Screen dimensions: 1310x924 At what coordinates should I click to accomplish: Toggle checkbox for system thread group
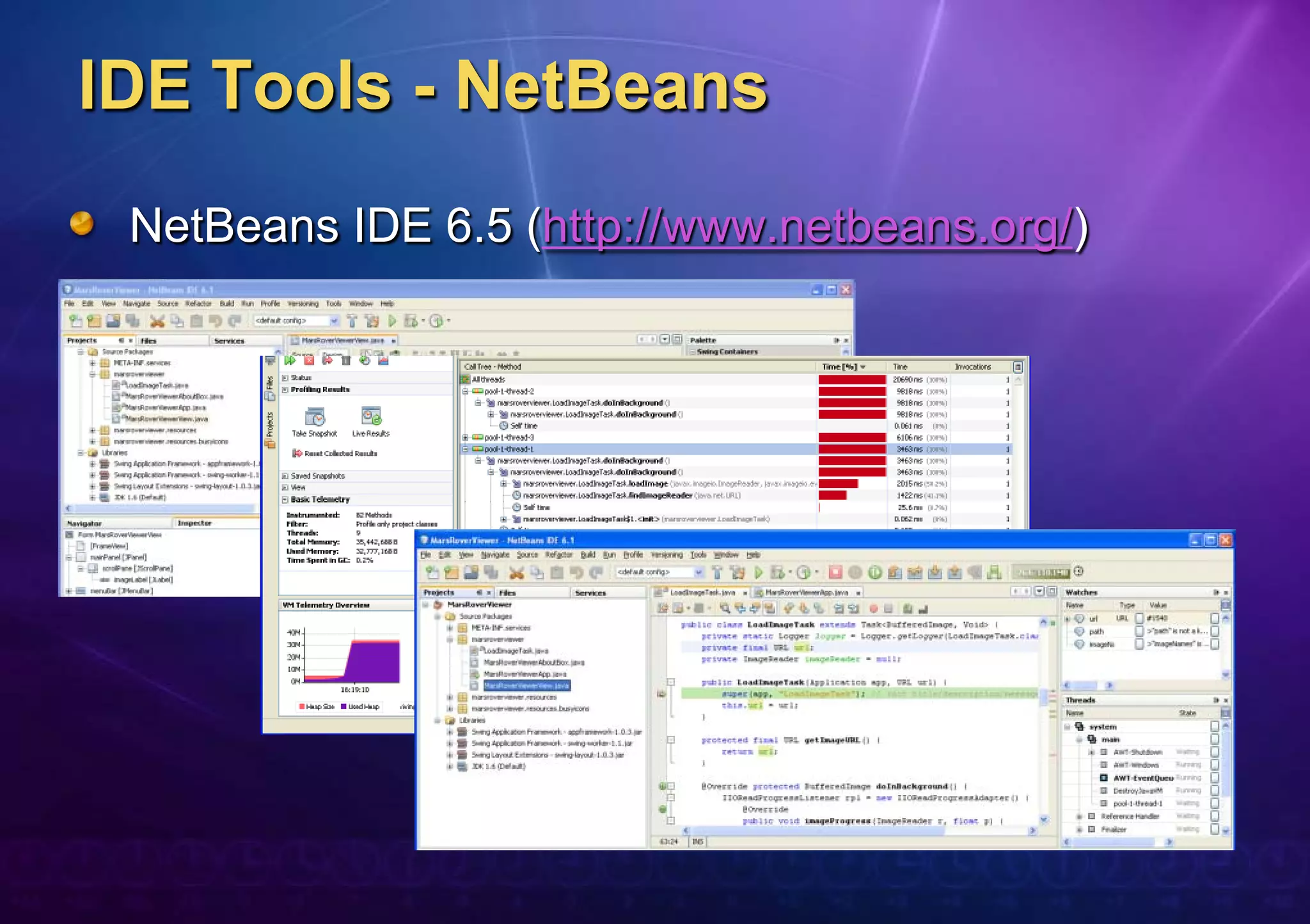point(1215,726)
